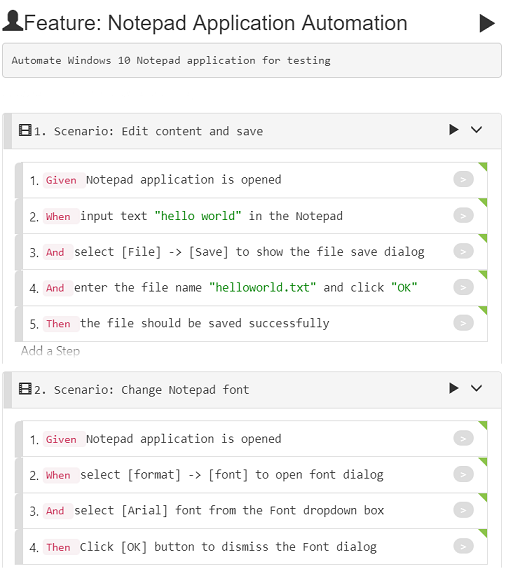This screenshot has width=506, height=583.
Task: Run the enter file name helloworld.txt step
Action: (x=463, y=287)
